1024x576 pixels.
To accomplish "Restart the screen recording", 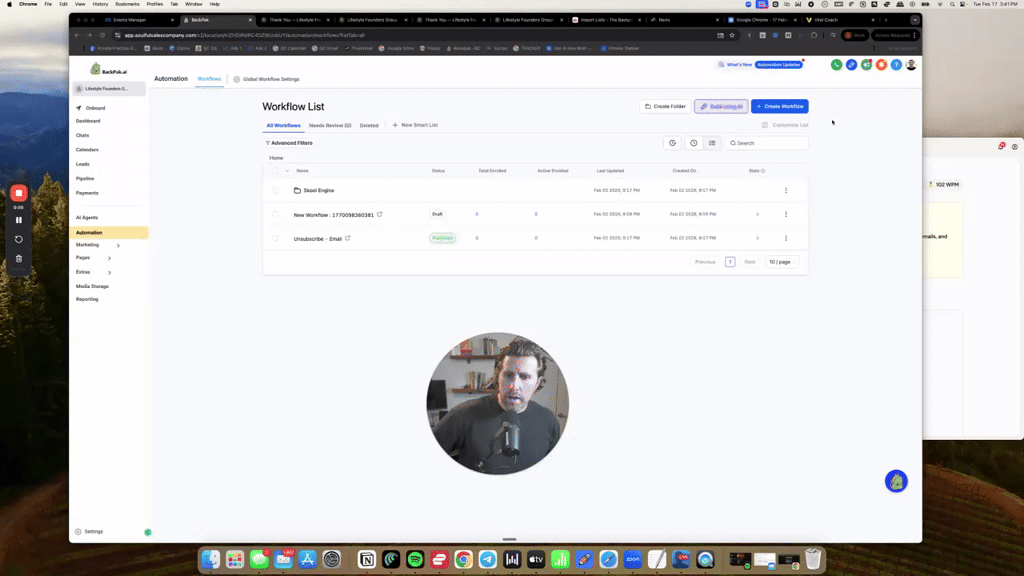I will 18,239.
